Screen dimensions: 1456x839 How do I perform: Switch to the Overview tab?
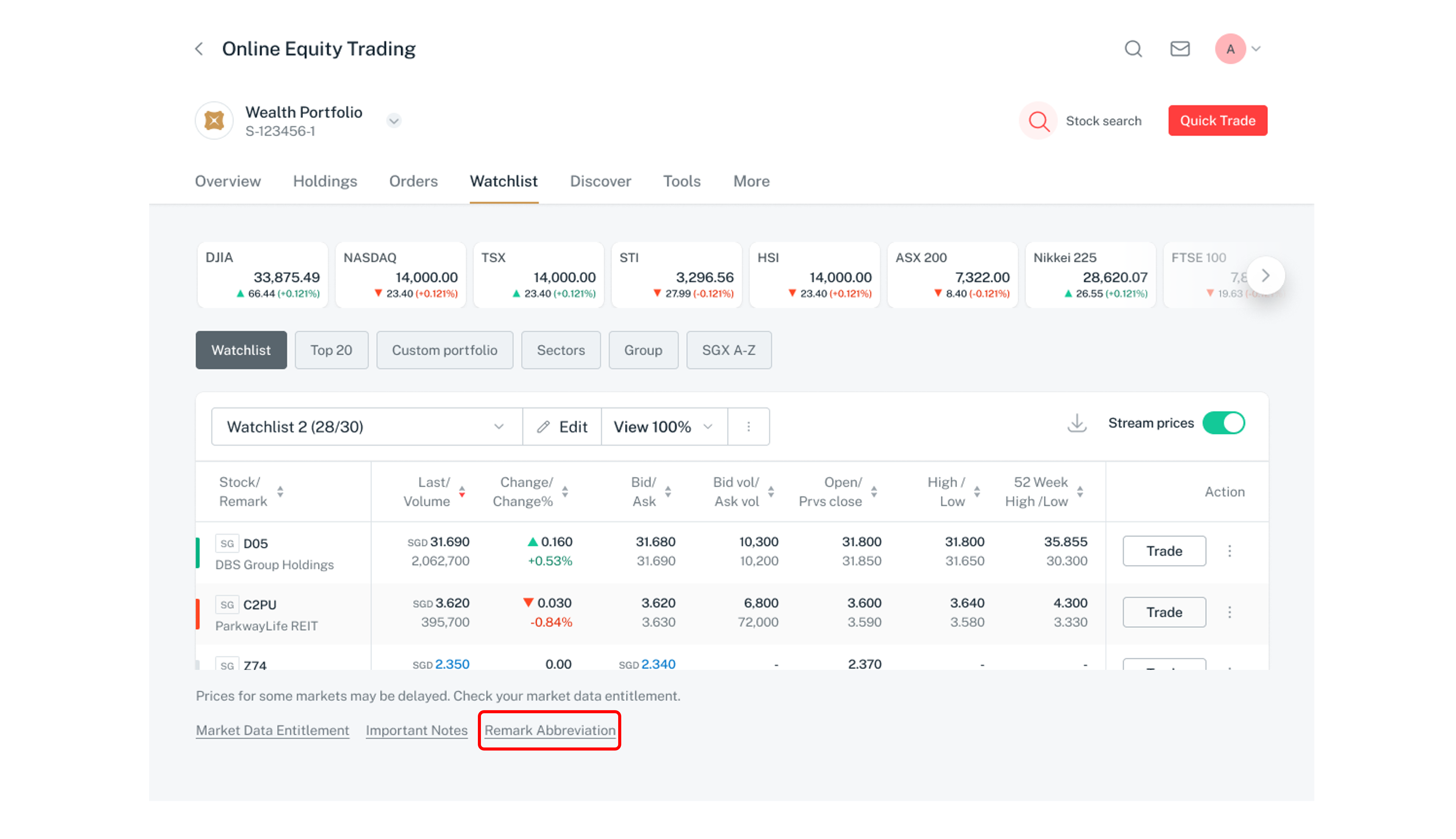[227, 181]
